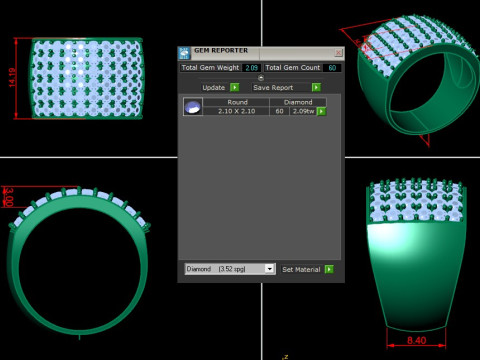
Task: Click the 2.09tw weight cell
Action: click(x=303, y=111)
